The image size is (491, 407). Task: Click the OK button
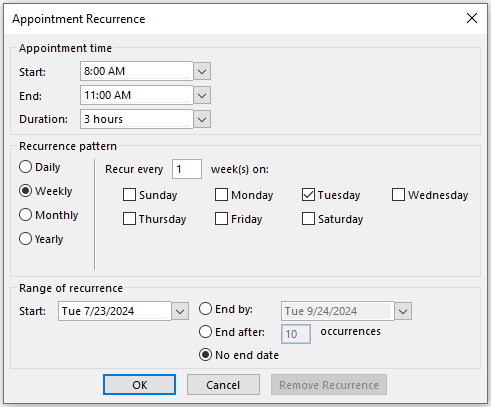139,385
